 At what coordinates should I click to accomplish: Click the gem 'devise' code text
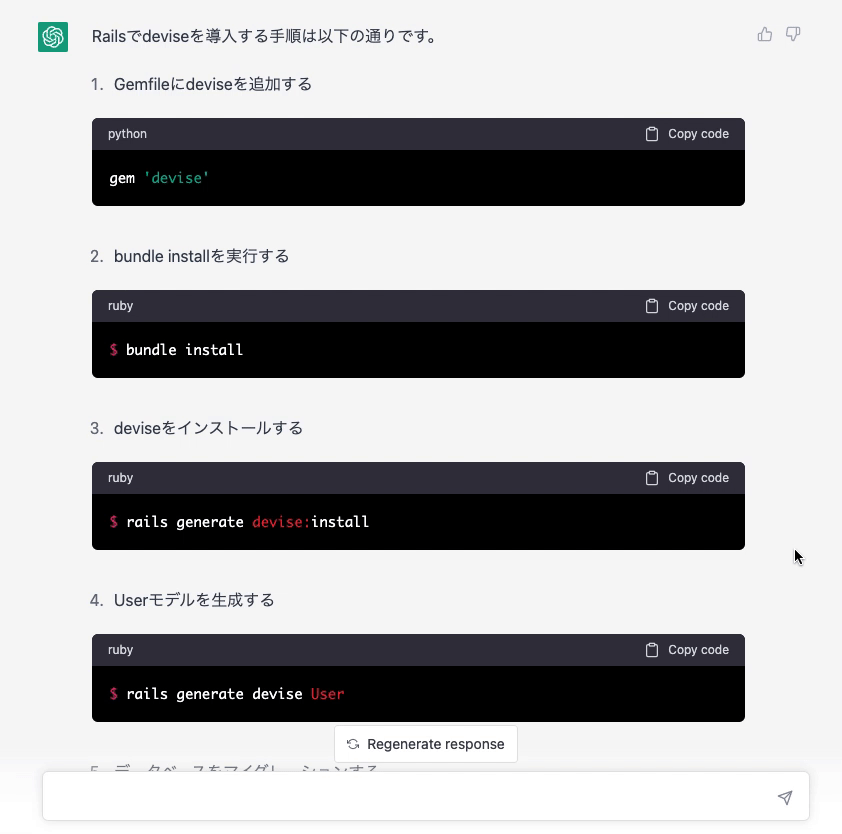click(x=159, y=178)
